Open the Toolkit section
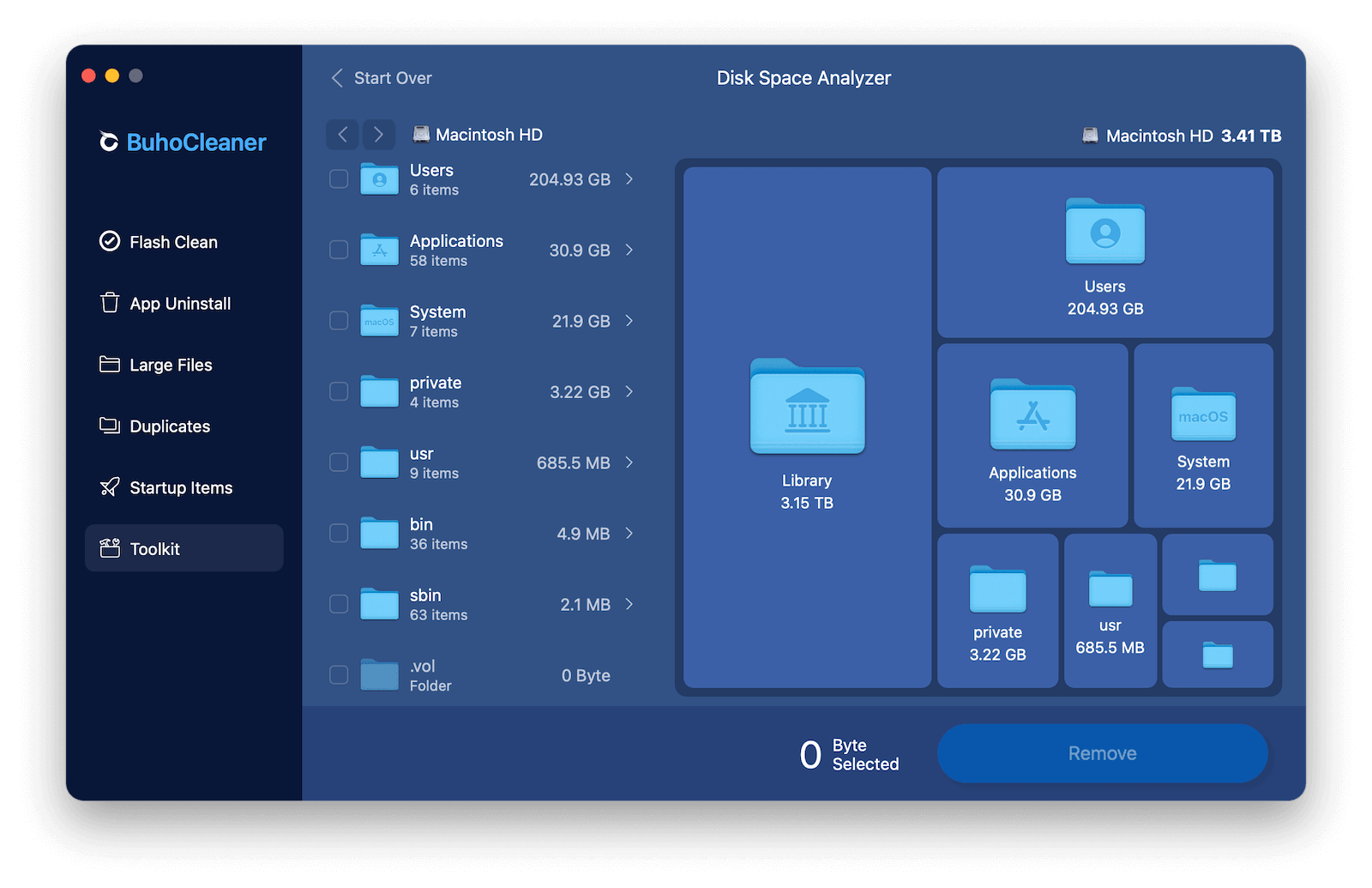The height and width of the screenshot is (888, 1372). tap(155, 548)
